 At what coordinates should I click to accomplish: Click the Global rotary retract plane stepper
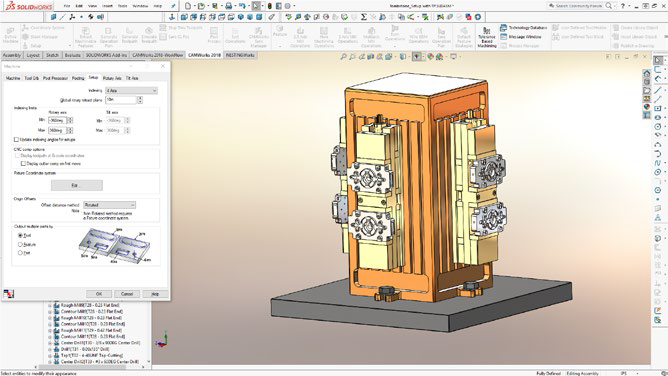[x=140, y=100]
